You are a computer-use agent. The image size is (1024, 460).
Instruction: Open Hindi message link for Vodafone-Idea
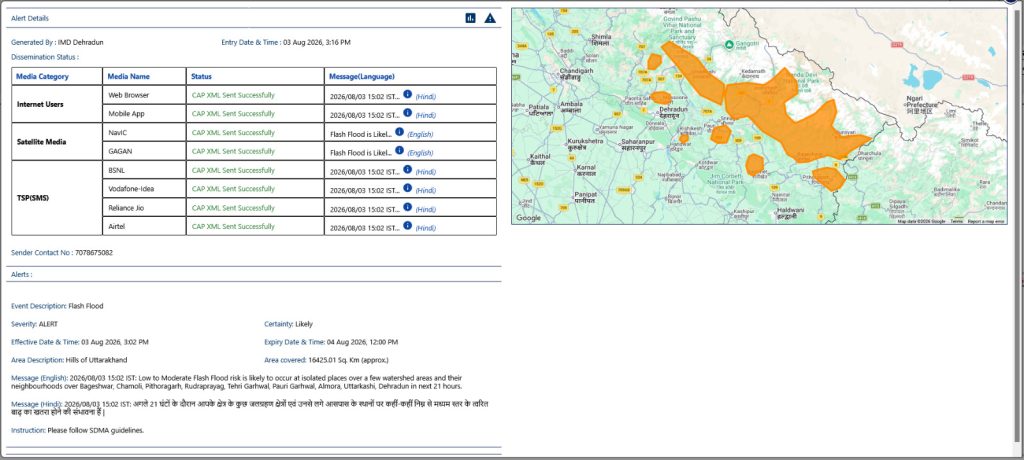click(x=426, y=191)
